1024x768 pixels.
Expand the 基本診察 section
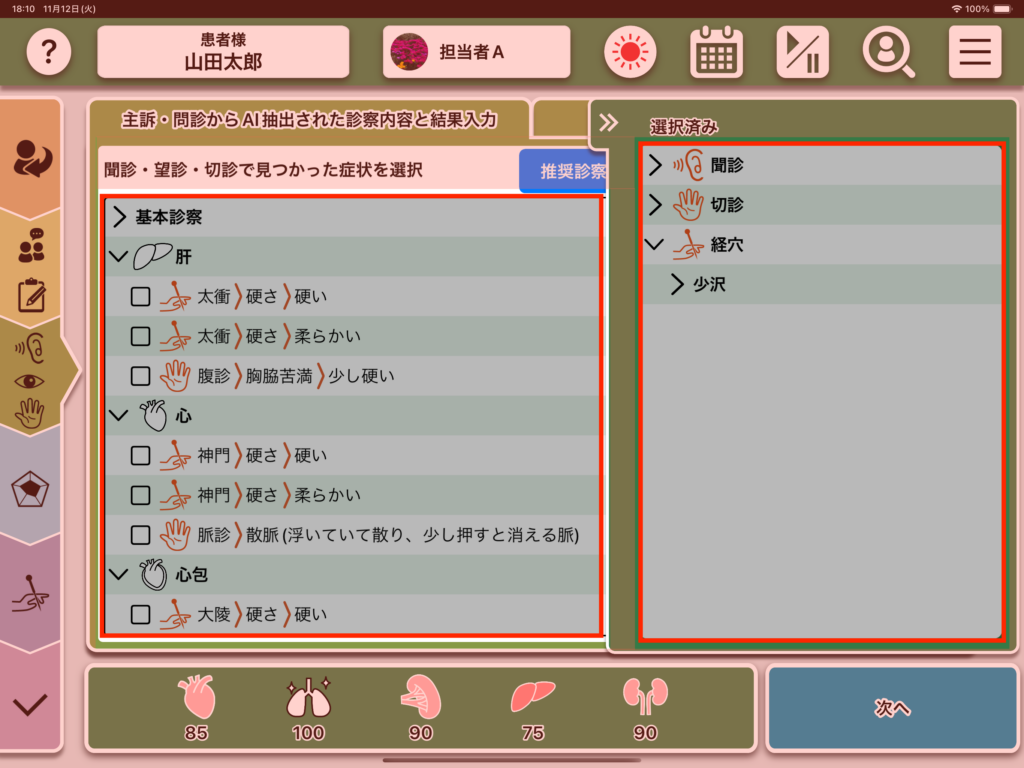pyautogui.click(x=119, y=217)
